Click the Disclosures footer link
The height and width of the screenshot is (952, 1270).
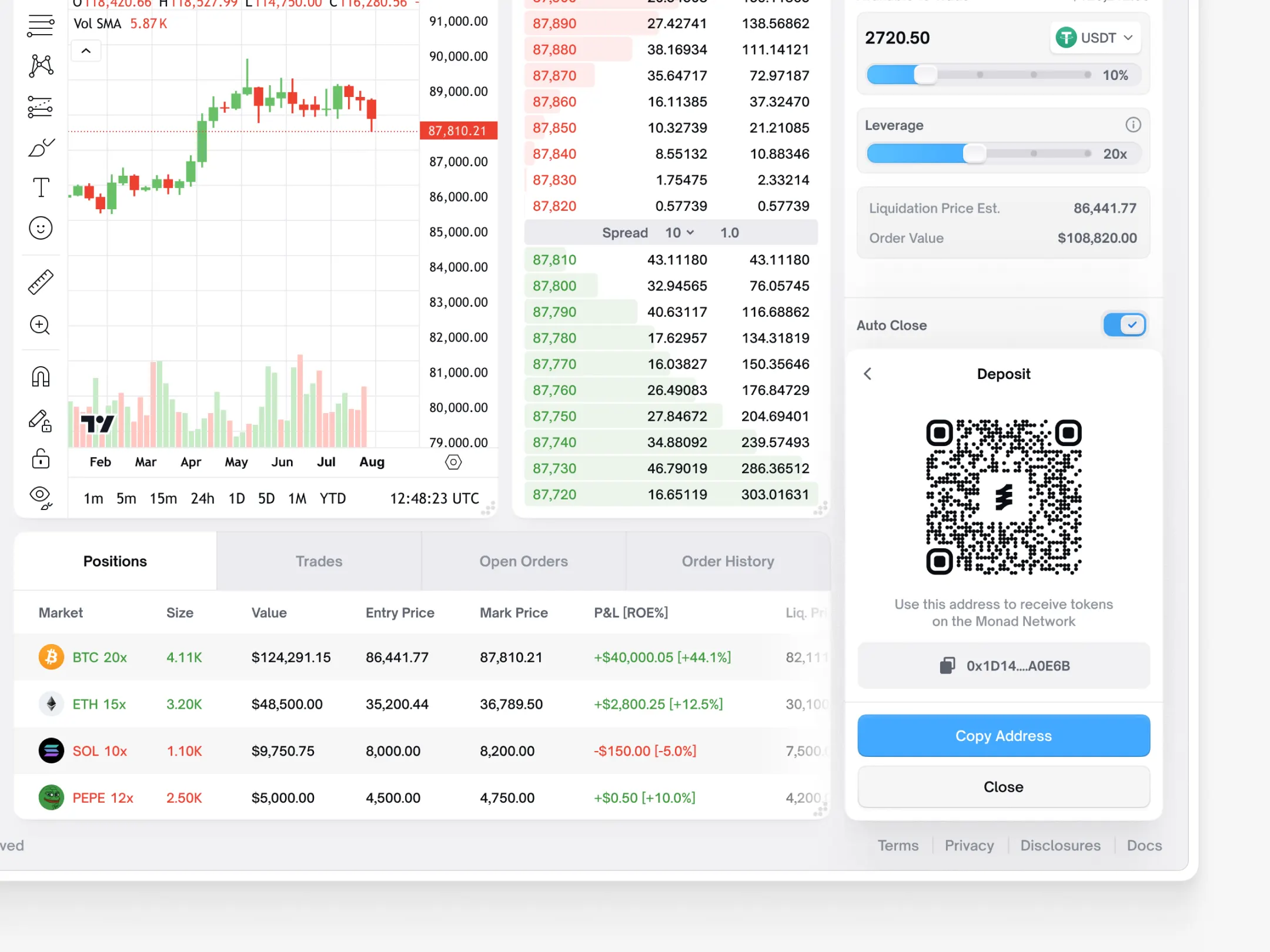(1060, 845)
